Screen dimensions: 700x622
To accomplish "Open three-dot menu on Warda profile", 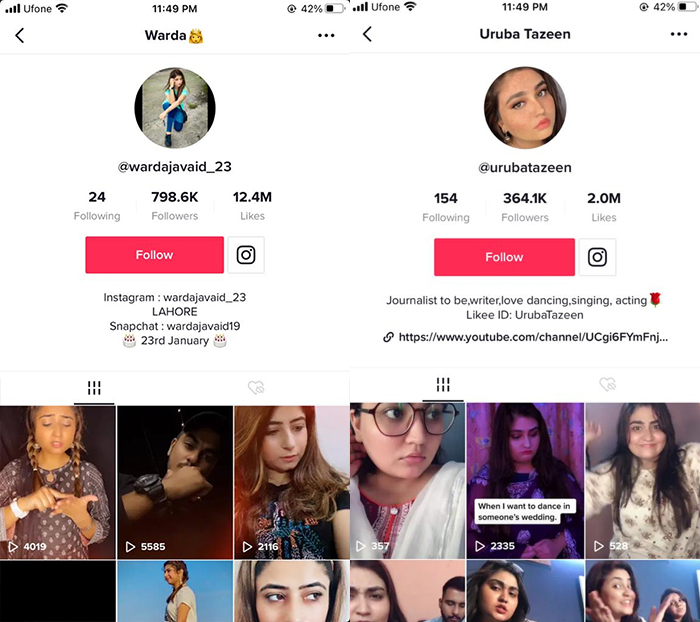I will 326,35.
